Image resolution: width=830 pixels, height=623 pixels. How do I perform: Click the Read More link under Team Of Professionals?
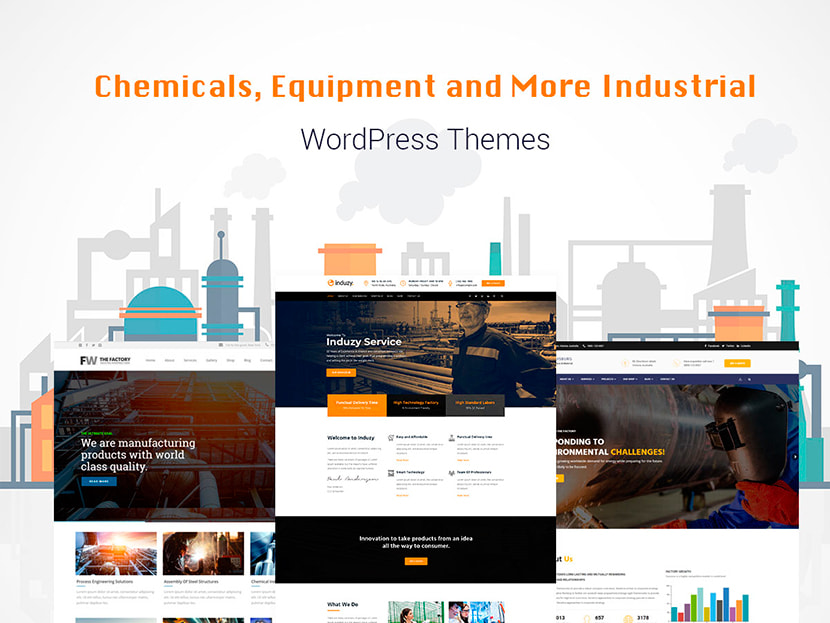click(x=463, y=495)
